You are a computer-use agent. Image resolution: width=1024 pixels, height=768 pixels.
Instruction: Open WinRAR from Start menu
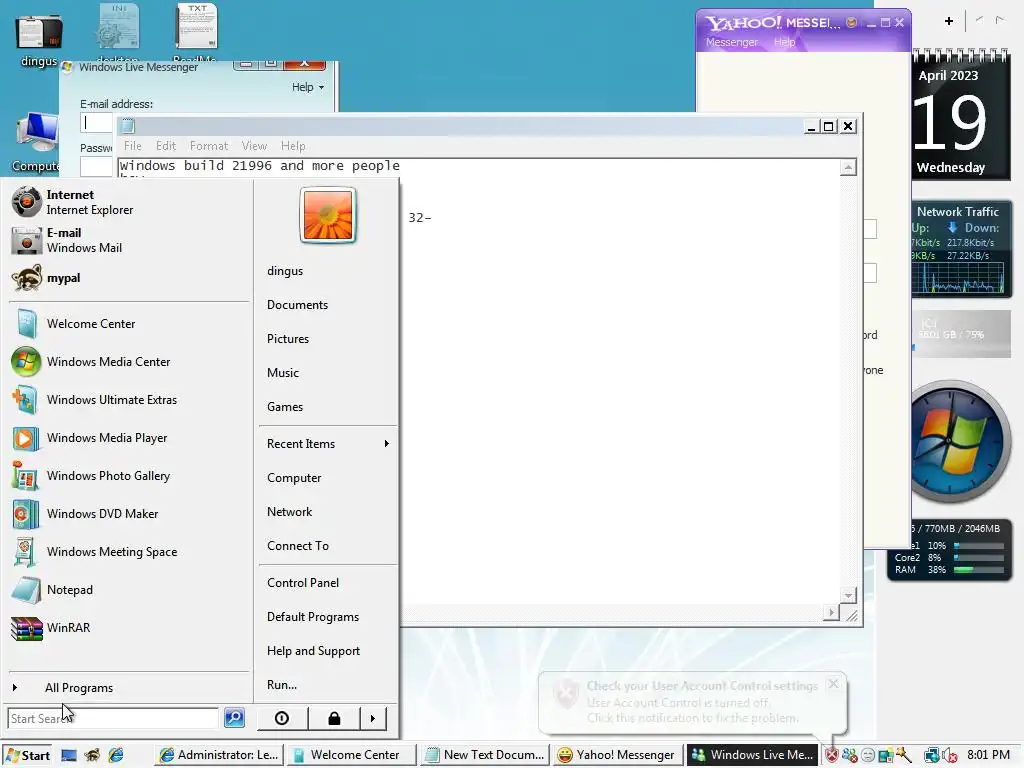coord(129,628)
